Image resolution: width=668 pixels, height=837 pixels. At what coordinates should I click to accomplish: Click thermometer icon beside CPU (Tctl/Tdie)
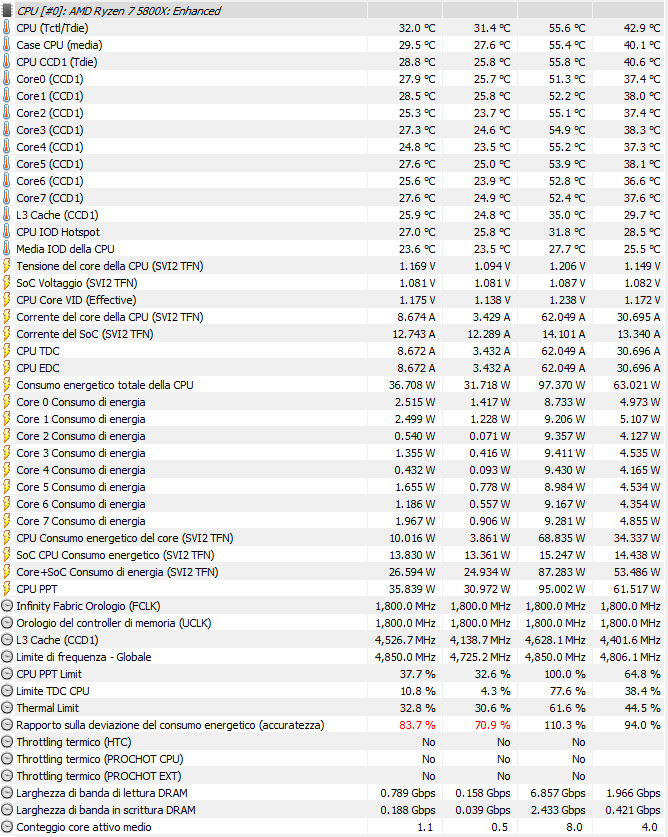(x=6, y=28)
